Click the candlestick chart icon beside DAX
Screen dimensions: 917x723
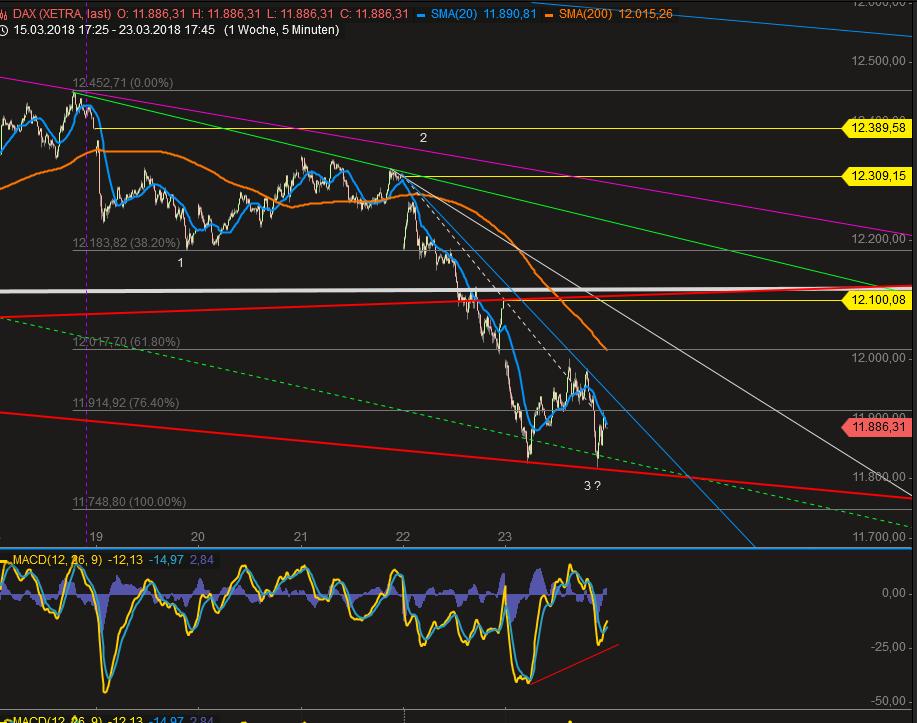[x=8, y=13]
